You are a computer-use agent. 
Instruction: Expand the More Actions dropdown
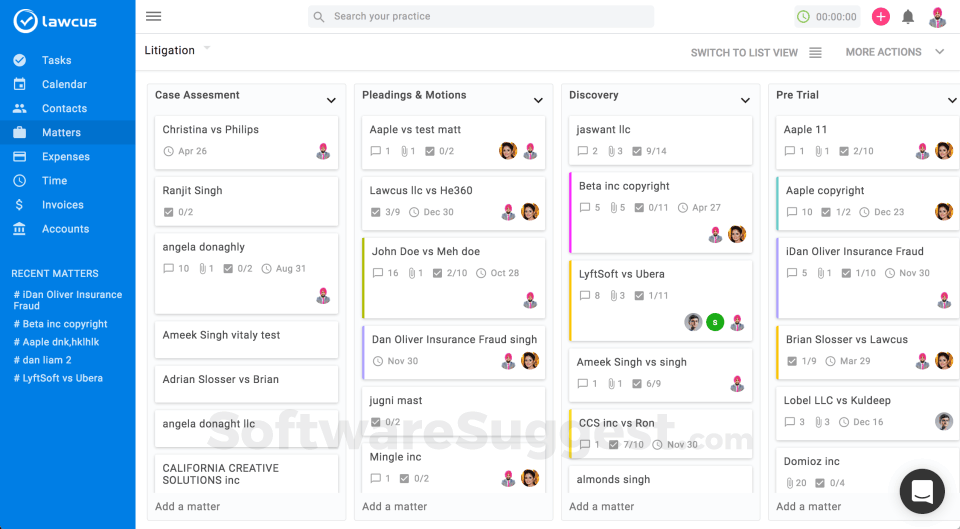coord(939,52)
